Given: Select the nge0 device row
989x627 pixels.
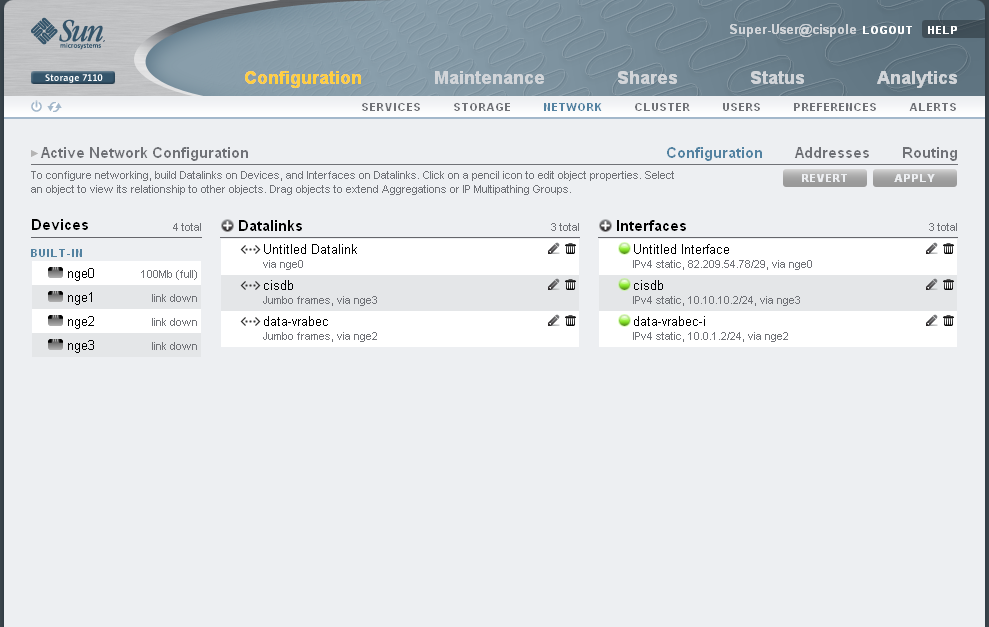Looking at the screenshot, I should pos(116,273).
